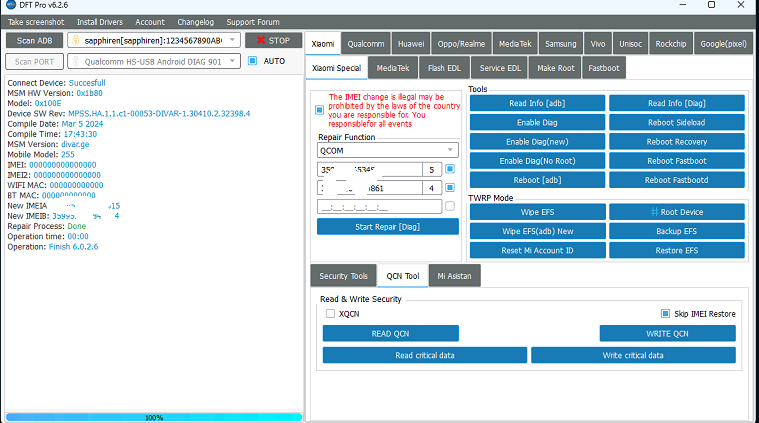Click the Scan ADB button
Image resolution: width=759 pixels, height=423 pixels.
[34, 41]
